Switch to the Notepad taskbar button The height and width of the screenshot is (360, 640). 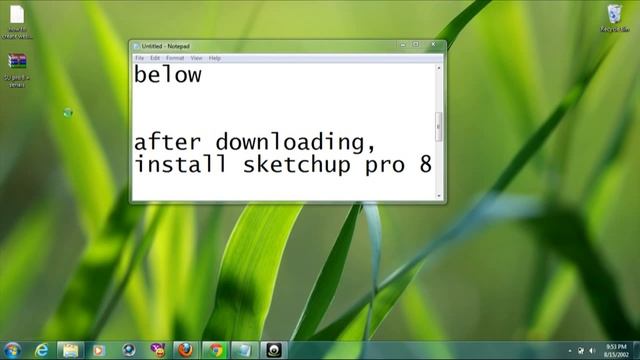244,350
